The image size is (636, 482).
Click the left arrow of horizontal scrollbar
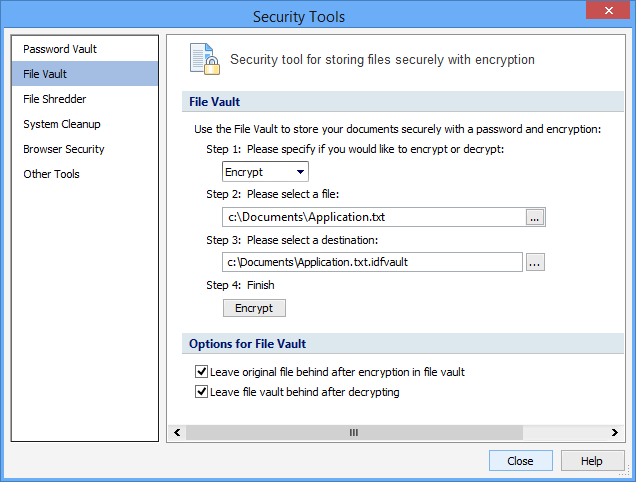click(x=177, y=433)
